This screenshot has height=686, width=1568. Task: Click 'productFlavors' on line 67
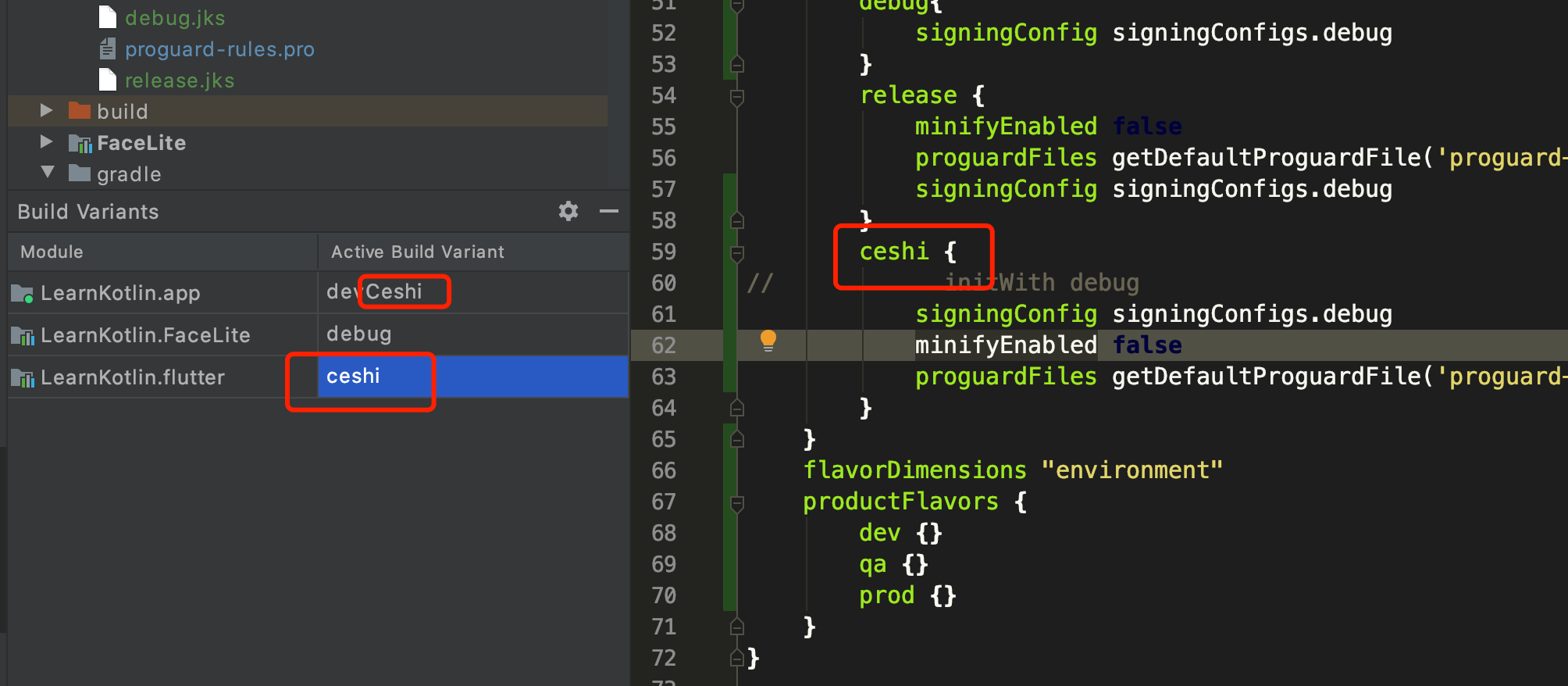click(901, 502)
